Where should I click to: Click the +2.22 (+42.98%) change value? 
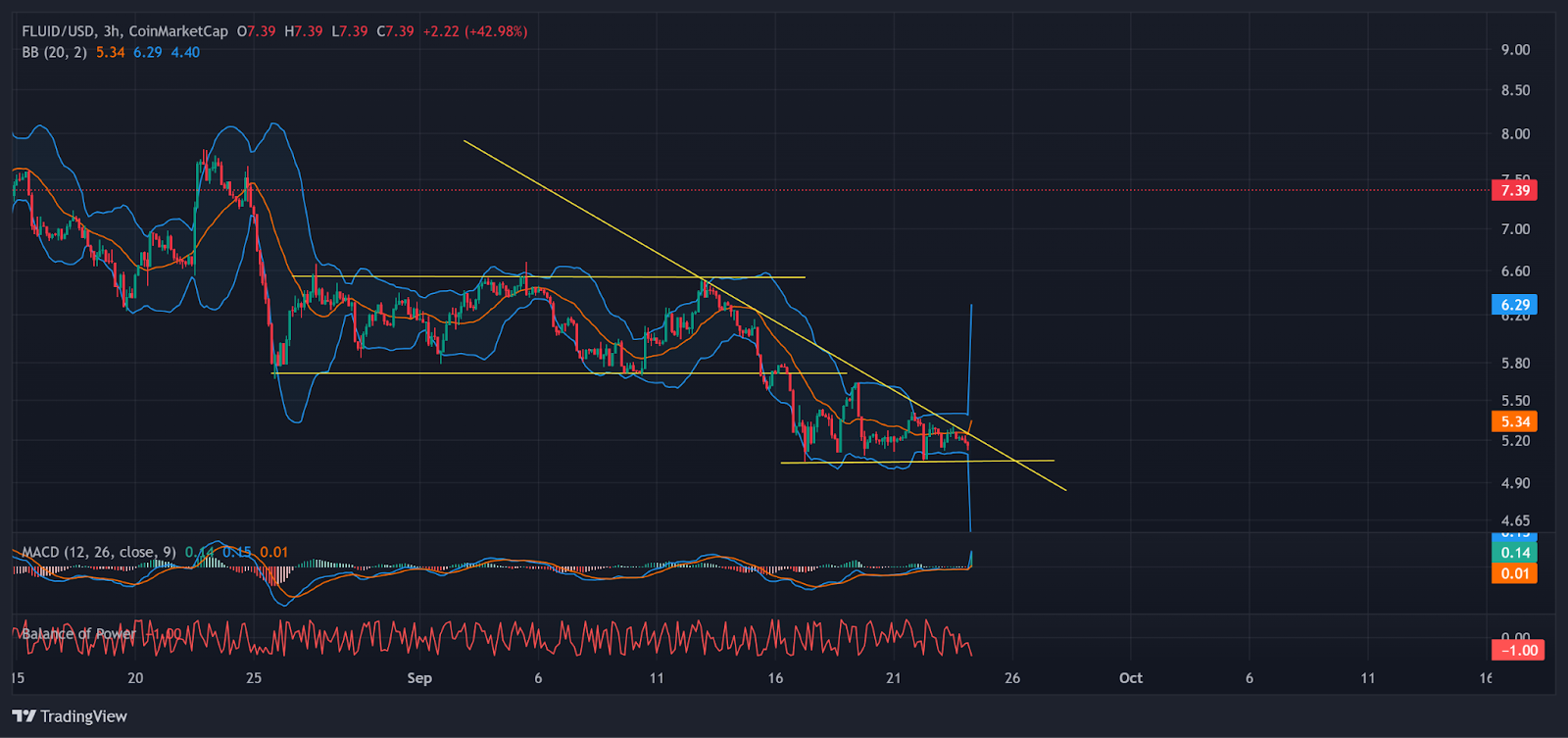pos(475,31)
